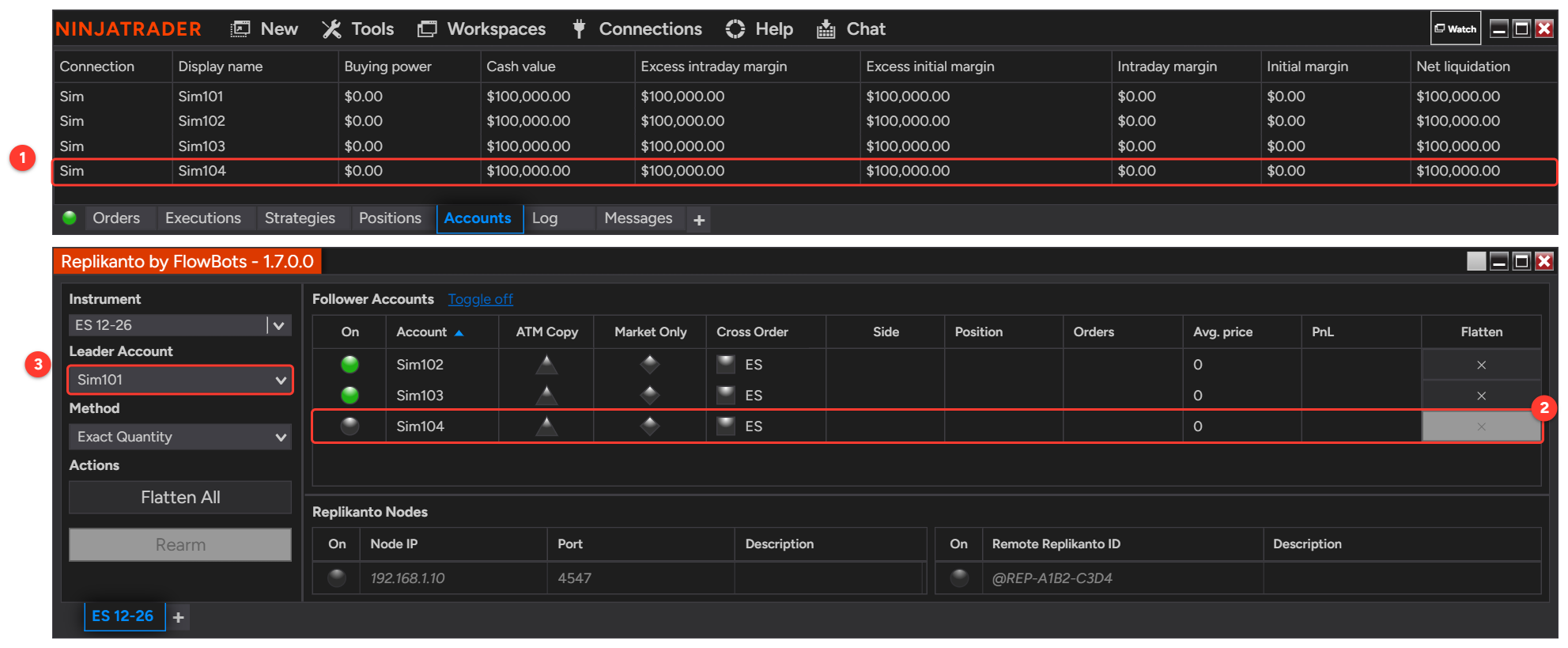Flatten the Sim103 follower account
1568x648 pixels.
click(1482, 396)
